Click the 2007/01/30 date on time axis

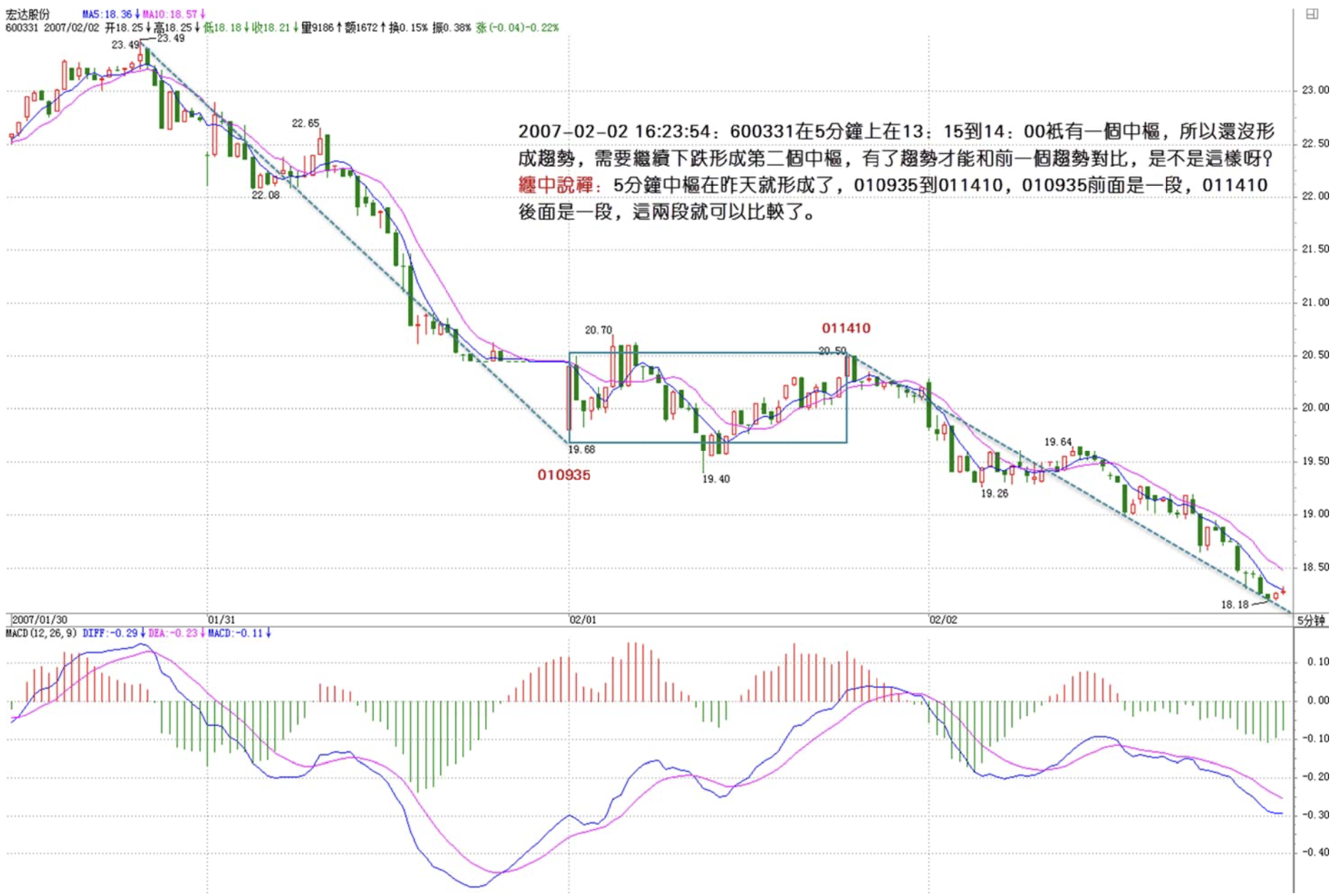click(x=40, y=620)
